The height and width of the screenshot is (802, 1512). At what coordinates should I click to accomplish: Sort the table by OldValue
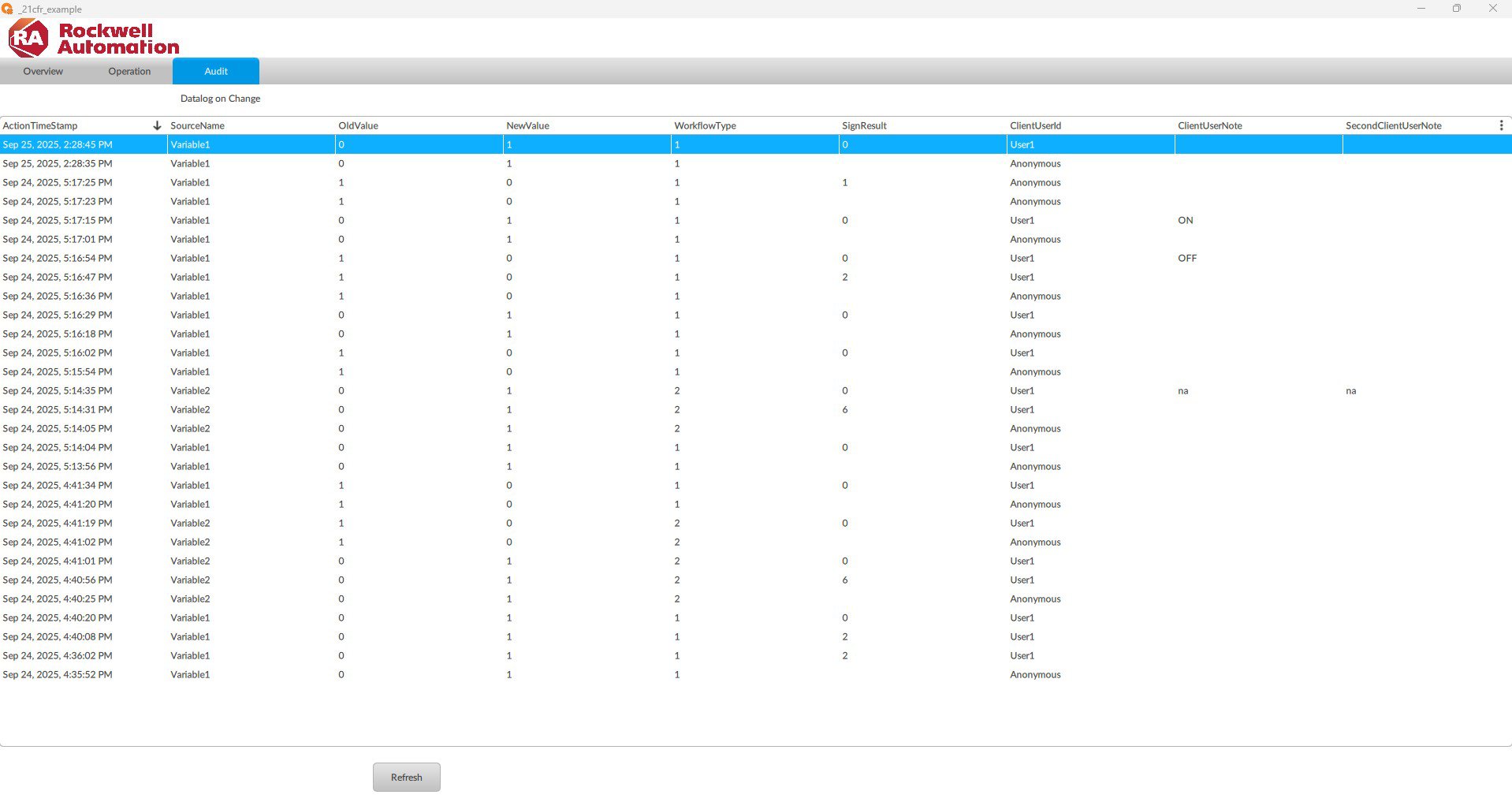click(357, 125)
